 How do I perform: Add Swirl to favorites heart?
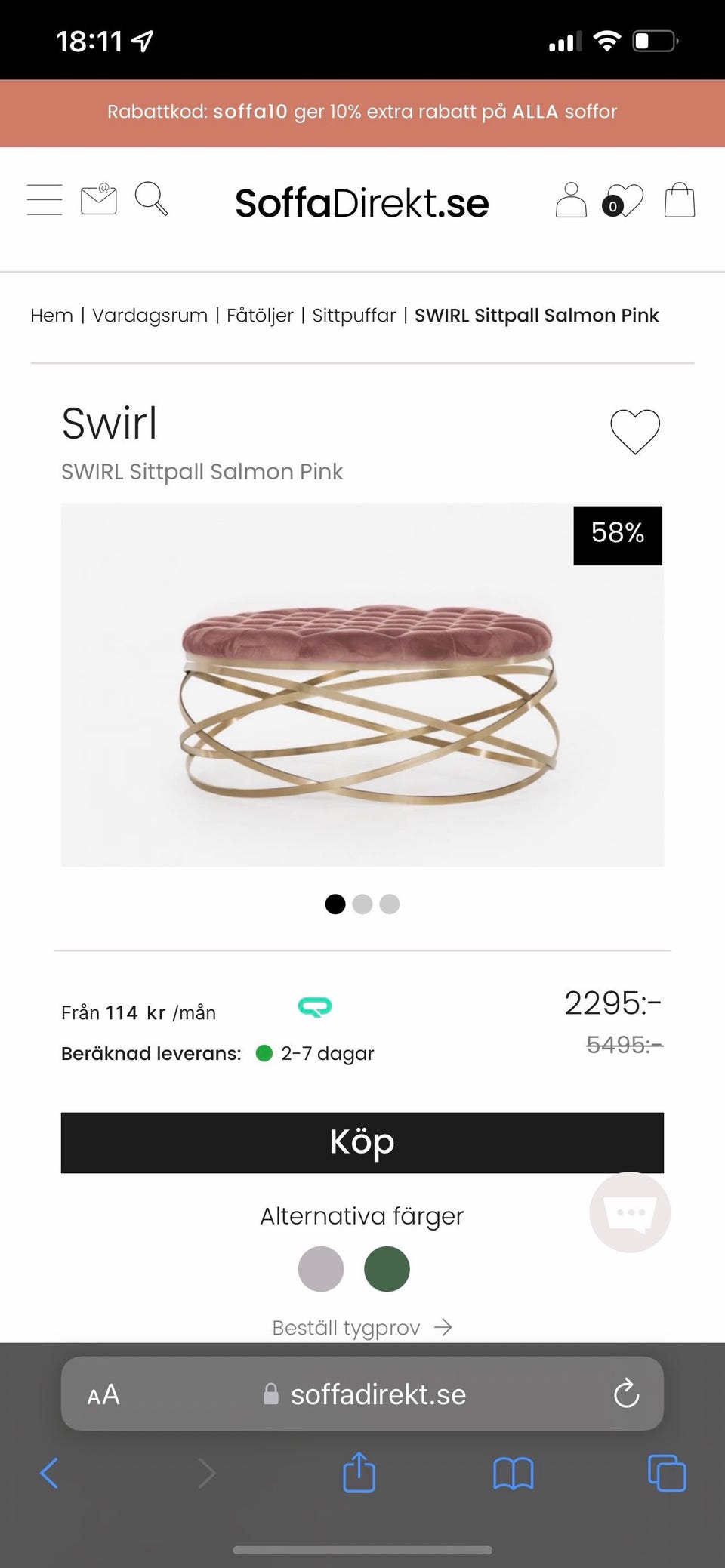click(634, 431)
